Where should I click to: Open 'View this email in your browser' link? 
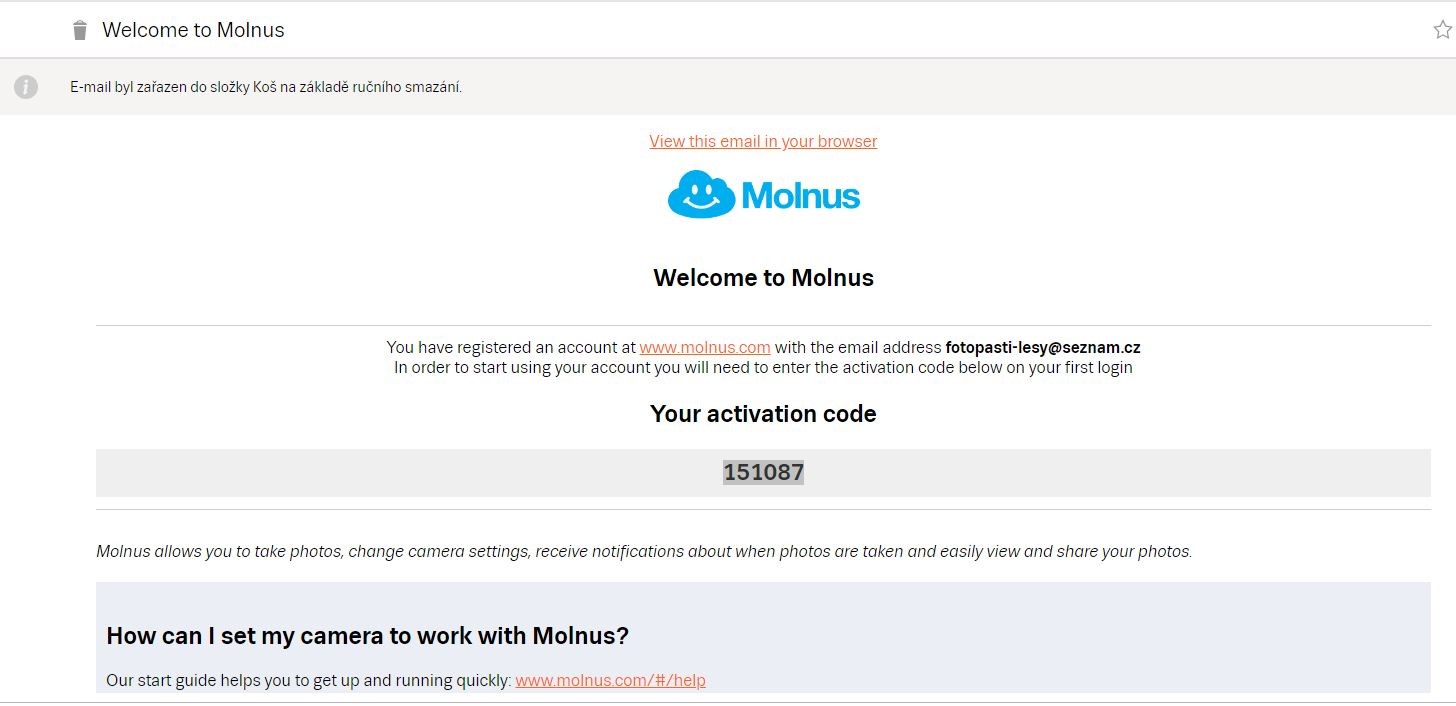tap(763, 141)
